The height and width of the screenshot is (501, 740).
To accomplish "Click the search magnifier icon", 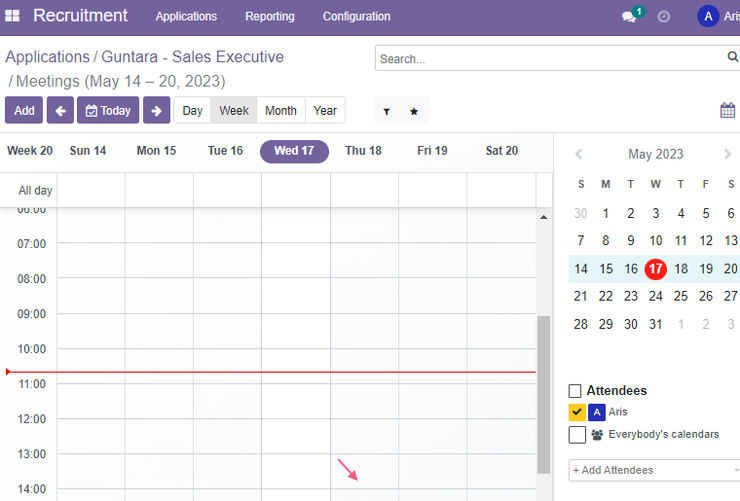I will tap(732, 57).
